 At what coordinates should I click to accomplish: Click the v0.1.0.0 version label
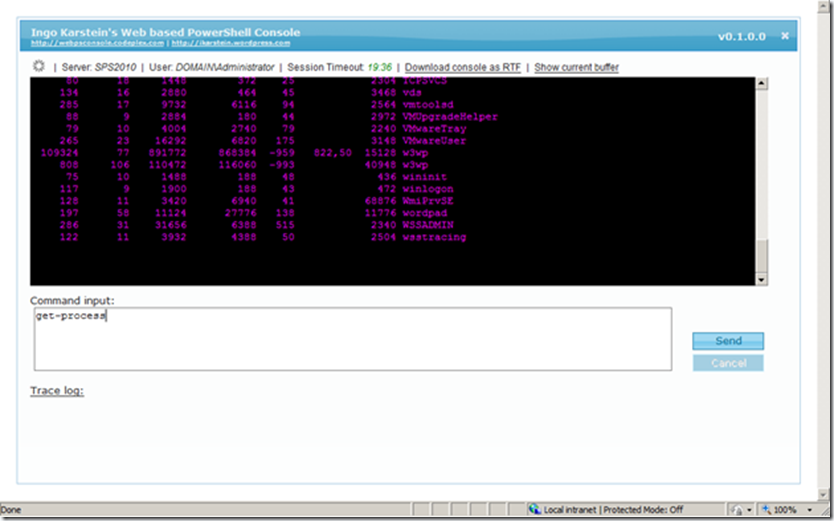tap(741, 37)
